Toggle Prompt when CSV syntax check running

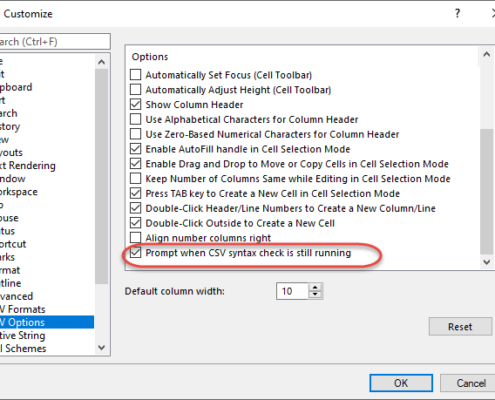[x=135, y=253]
